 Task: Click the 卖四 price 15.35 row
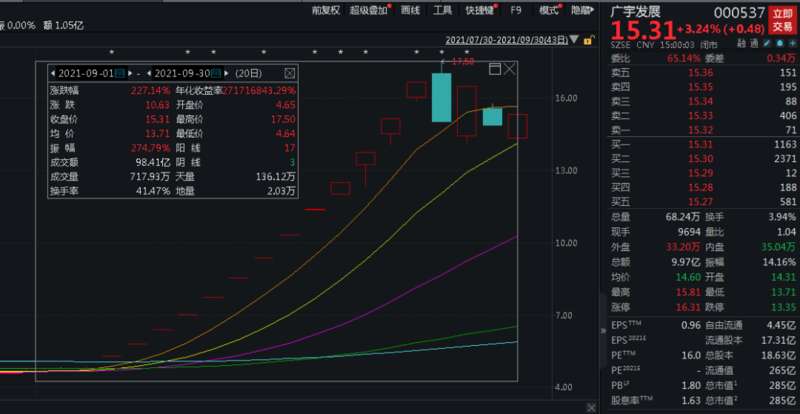tap(703, 87)
